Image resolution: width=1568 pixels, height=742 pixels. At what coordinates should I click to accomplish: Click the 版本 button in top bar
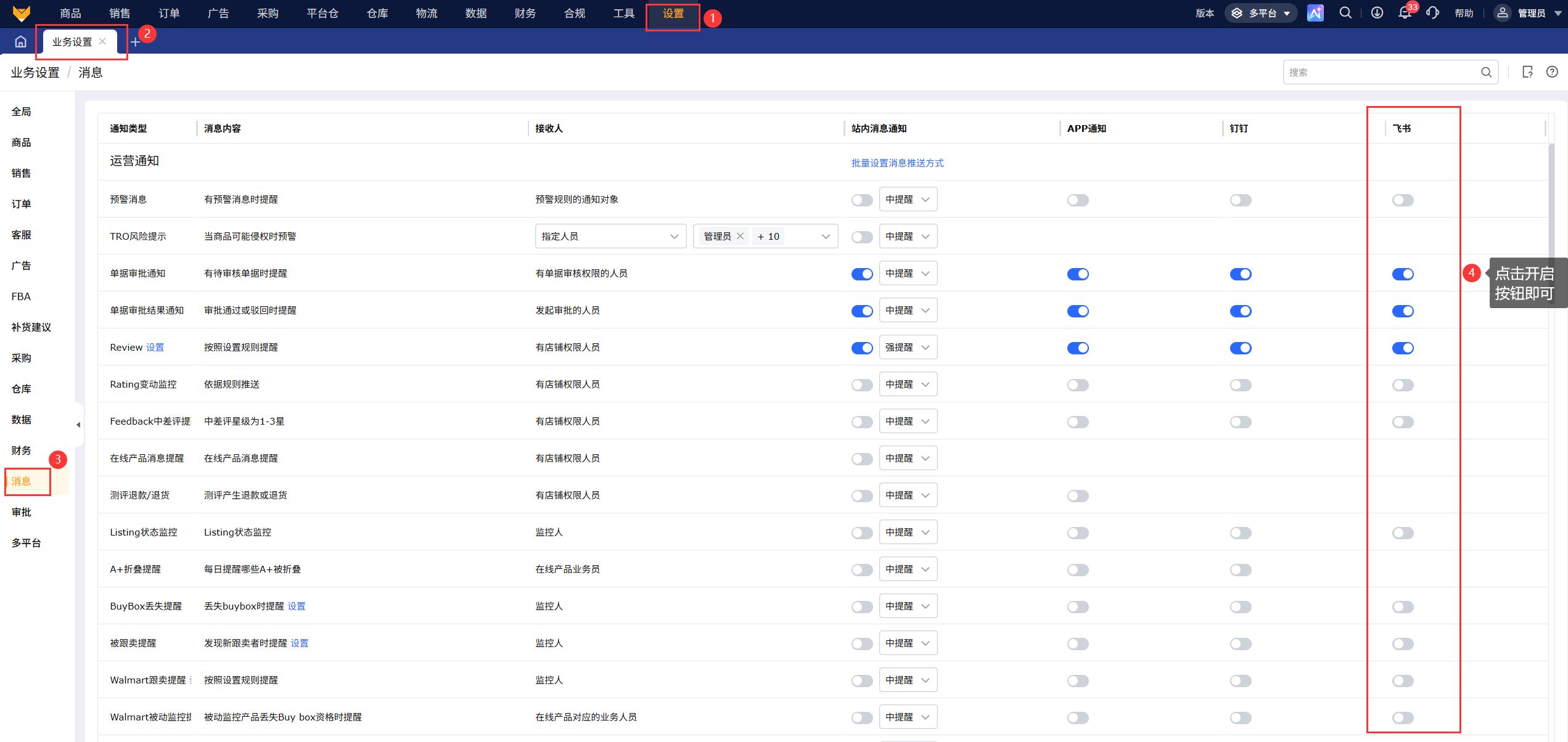click(x=1205, y=14)
